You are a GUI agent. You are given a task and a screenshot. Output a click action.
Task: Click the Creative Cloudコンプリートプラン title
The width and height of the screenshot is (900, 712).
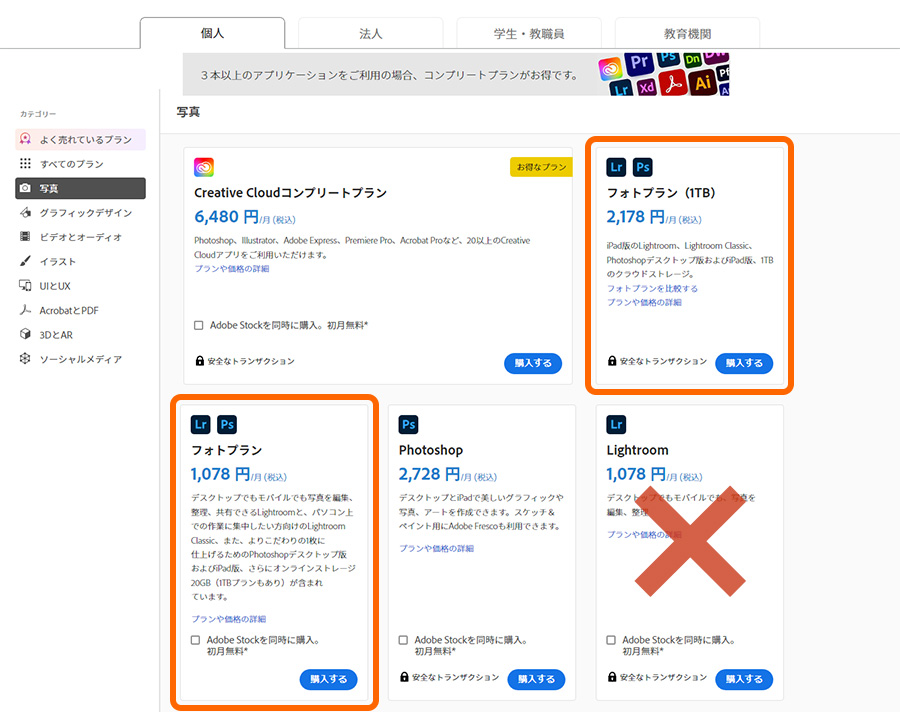(290, 193)
